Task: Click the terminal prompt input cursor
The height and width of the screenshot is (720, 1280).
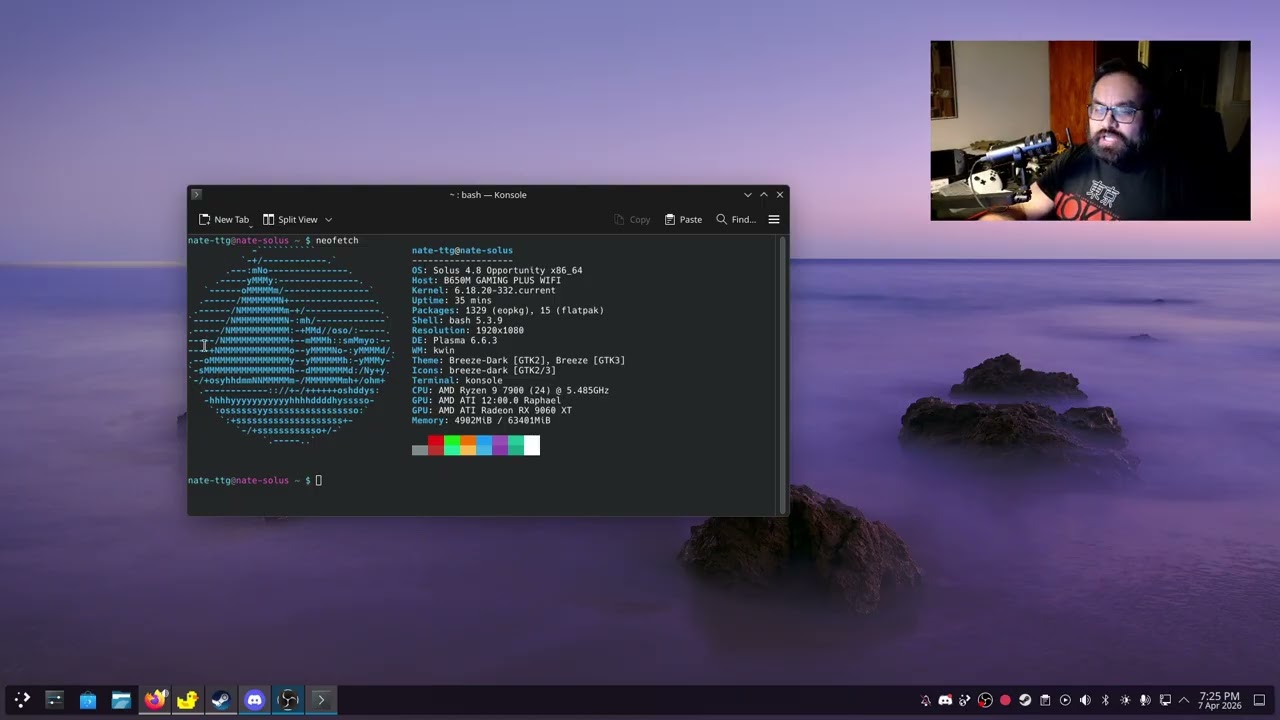Action: point(319,480)
